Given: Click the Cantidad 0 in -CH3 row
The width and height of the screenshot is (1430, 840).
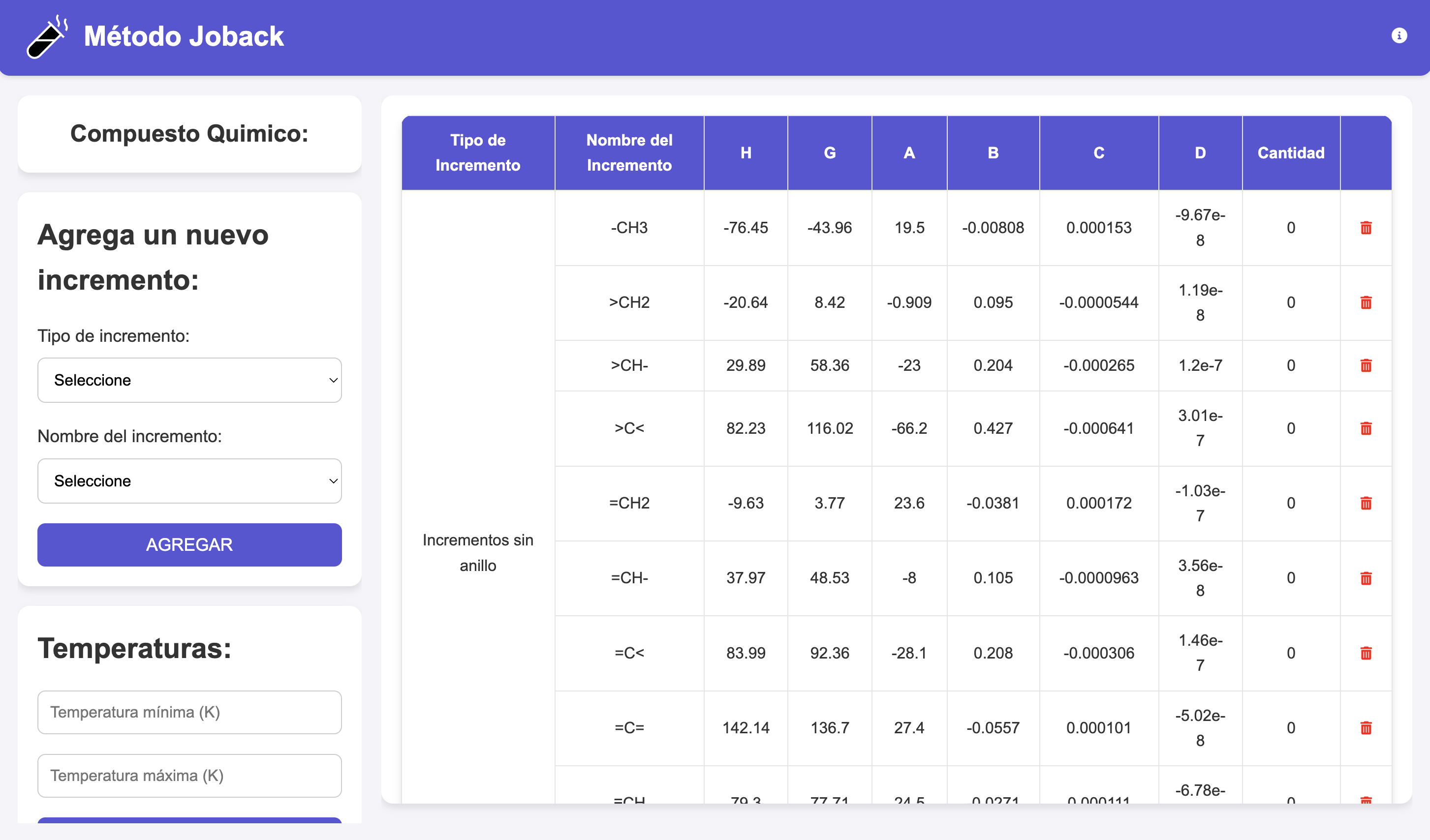Looking at the screenshot, I should pos(1291,228).
